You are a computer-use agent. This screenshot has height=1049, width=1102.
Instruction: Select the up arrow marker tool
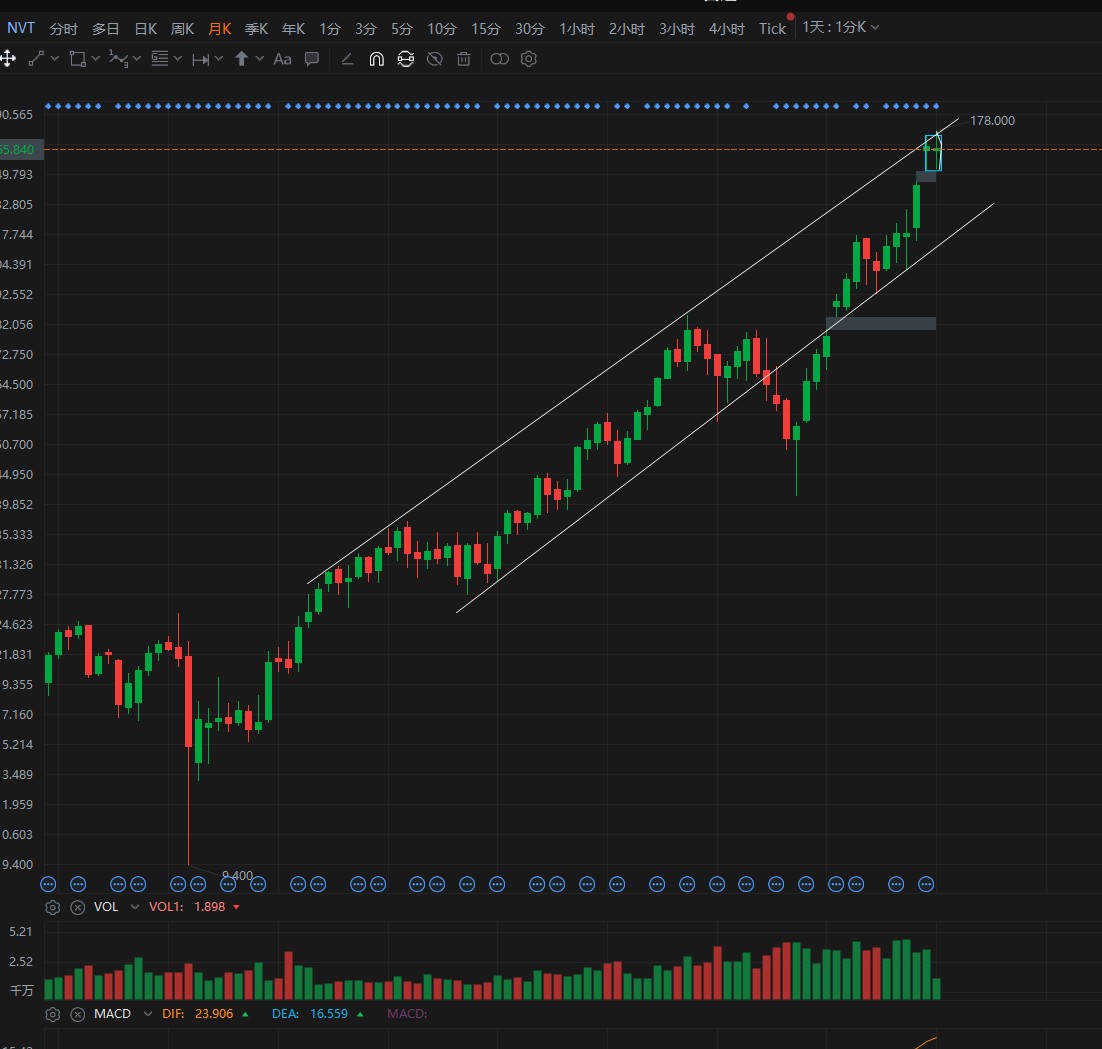point(241,59)
